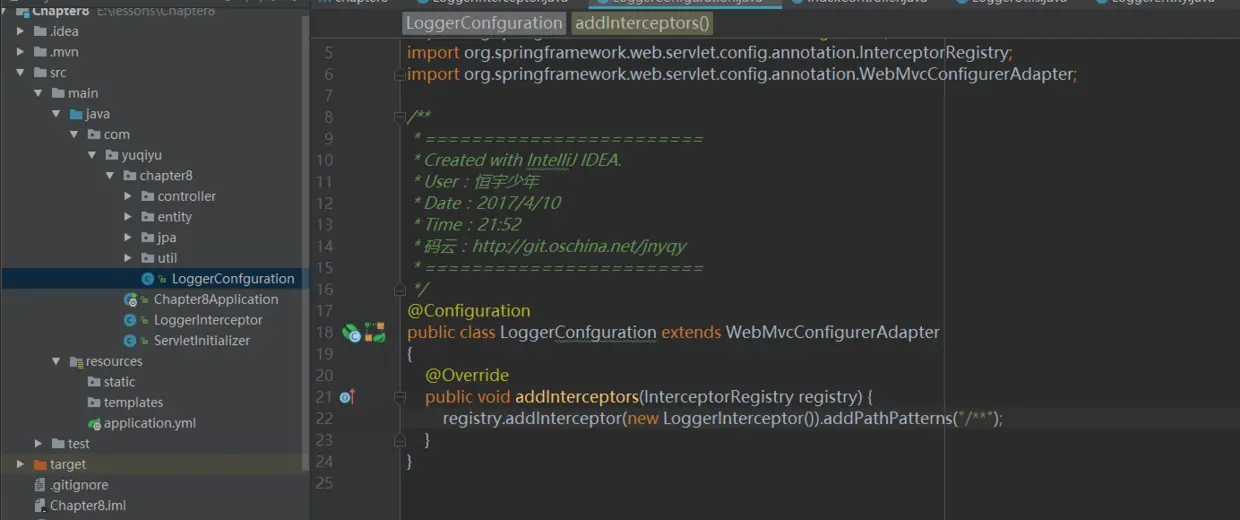Collapse the resources folder arrow
The height and width of the screenshot is (520, 1240).
tap(57, 361)
